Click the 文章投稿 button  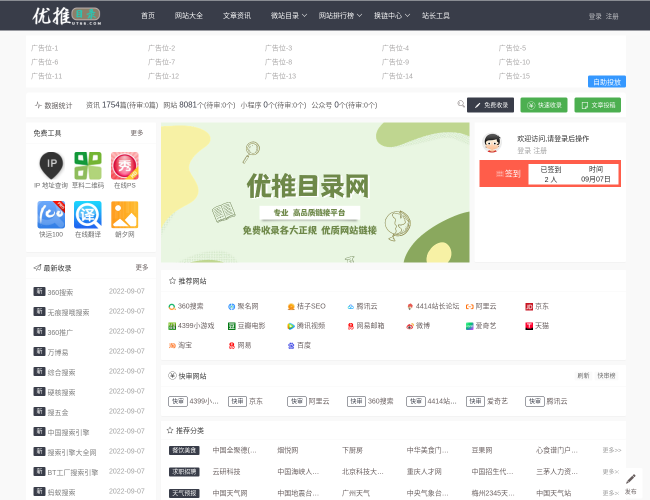(x=598, y=105)
